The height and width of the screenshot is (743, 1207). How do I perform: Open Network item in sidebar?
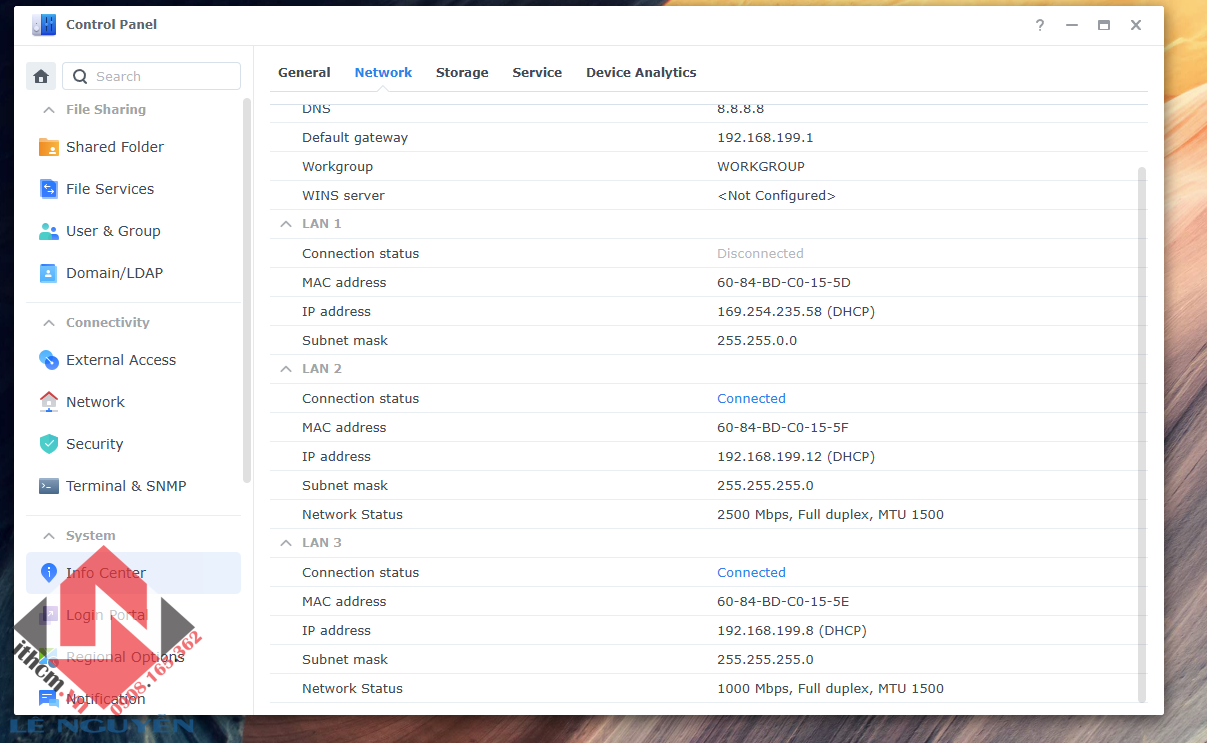point(95,402)
